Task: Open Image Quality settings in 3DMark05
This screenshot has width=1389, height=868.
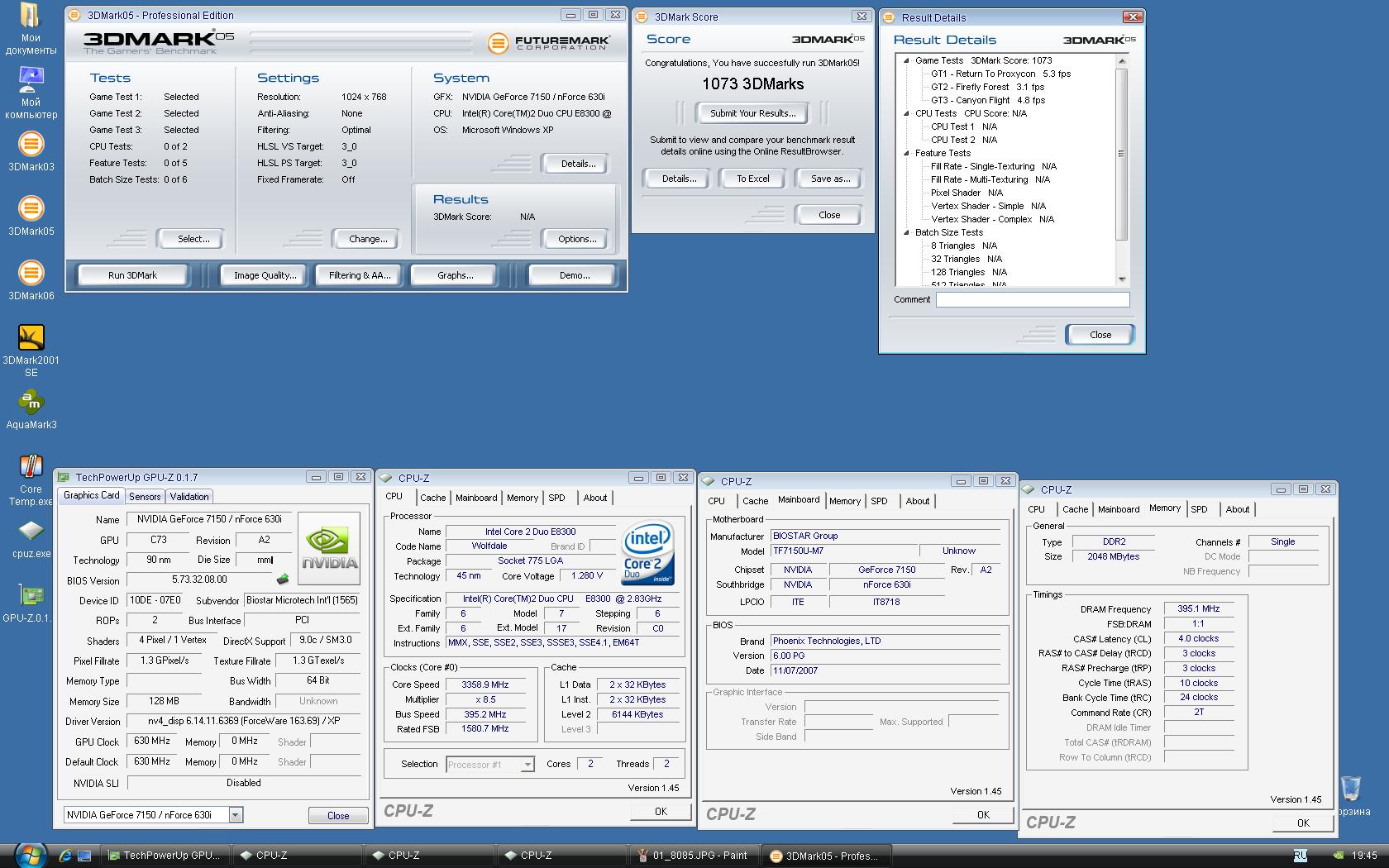Action: click(265, 275)
